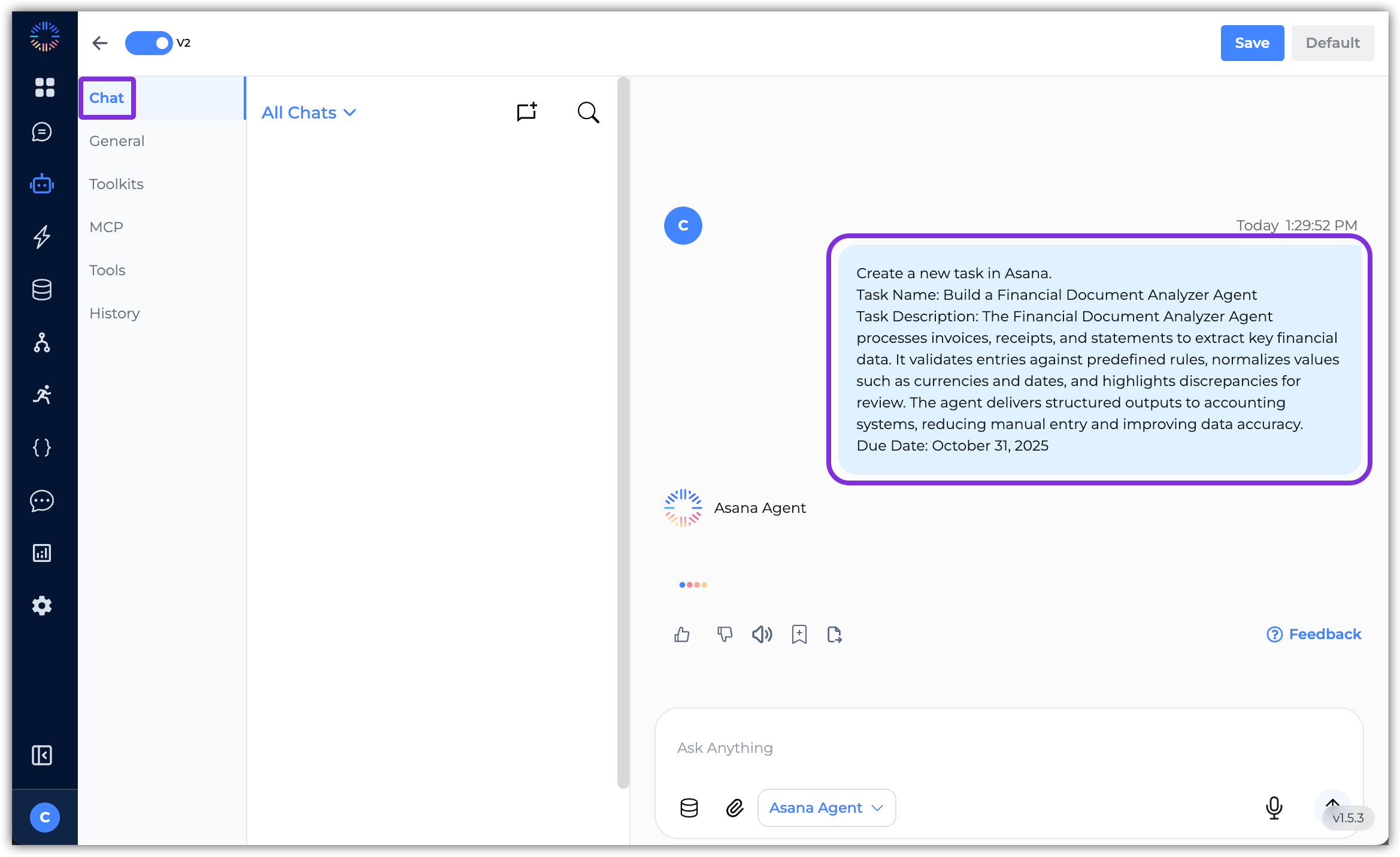The width and height of the screenshot is (1400, 857).
Task: Click the analytics bar chart icon in the sidebar
Action: tap(42, 552)
